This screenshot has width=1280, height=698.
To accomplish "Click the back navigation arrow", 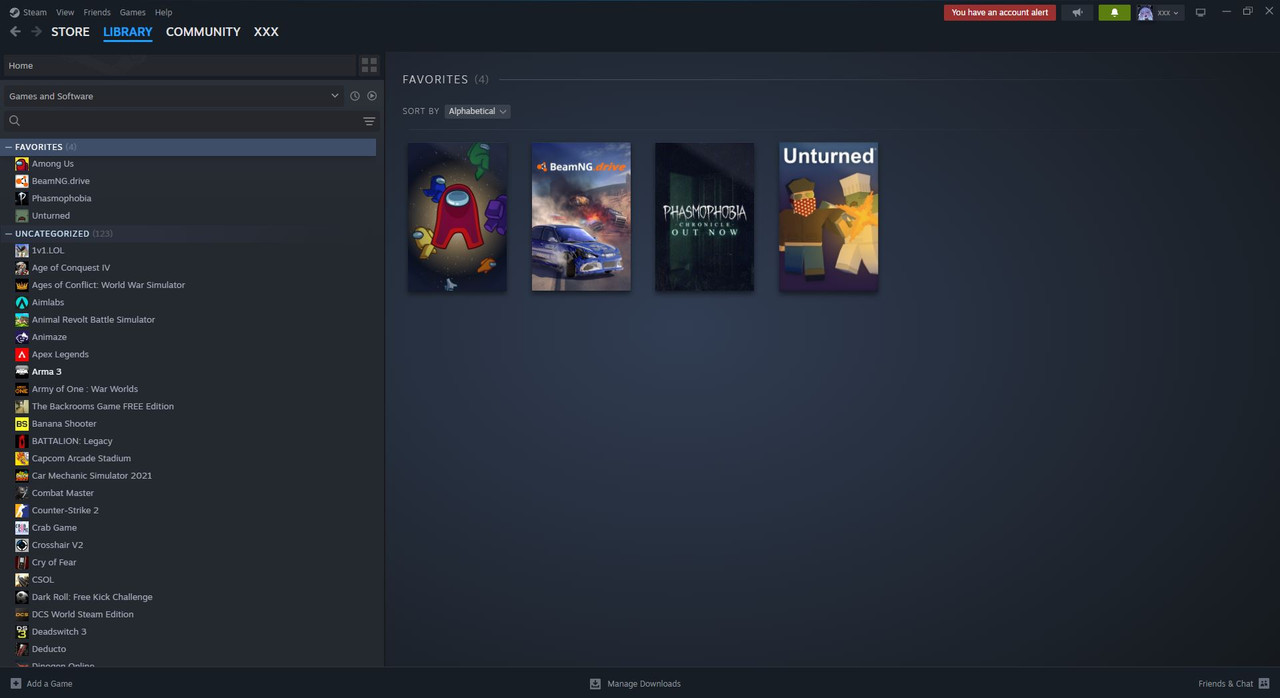I will tap(15, 32).
